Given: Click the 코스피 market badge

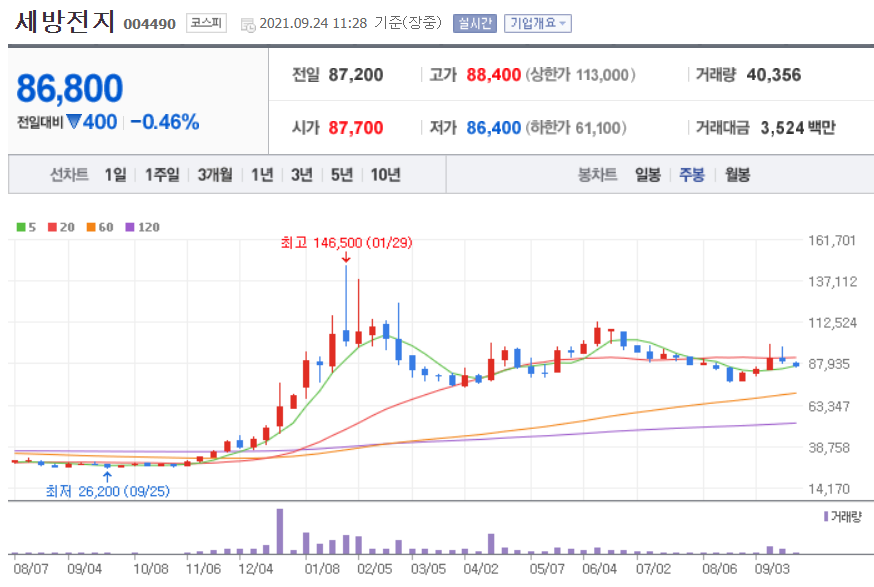Looking at the screenshot, I should (206, 23).
